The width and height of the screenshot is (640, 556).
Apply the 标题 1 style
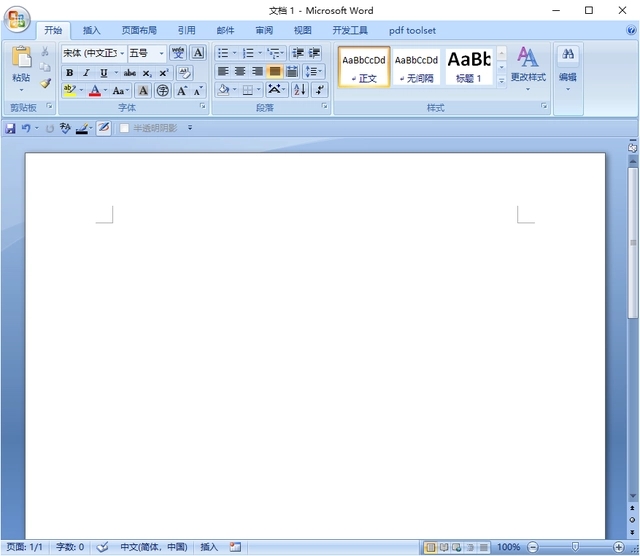(x=469, y=66)
